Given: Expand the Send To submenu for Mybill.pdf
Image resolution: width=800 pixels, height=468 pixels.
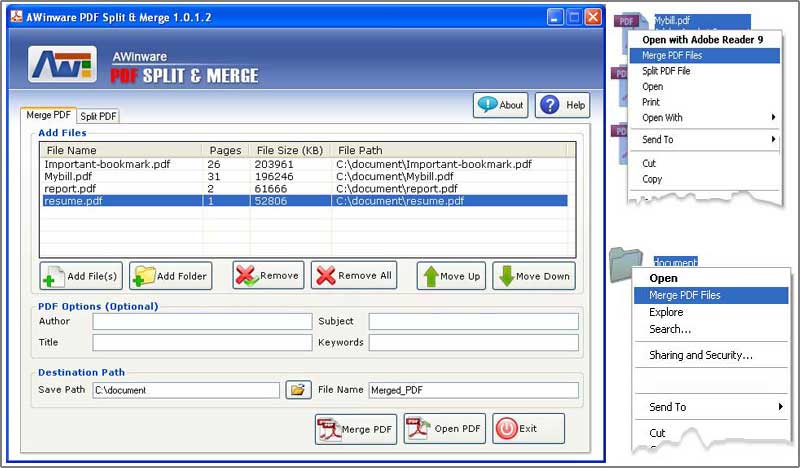Looking at the screenshot, I should [x=708, y=140].
